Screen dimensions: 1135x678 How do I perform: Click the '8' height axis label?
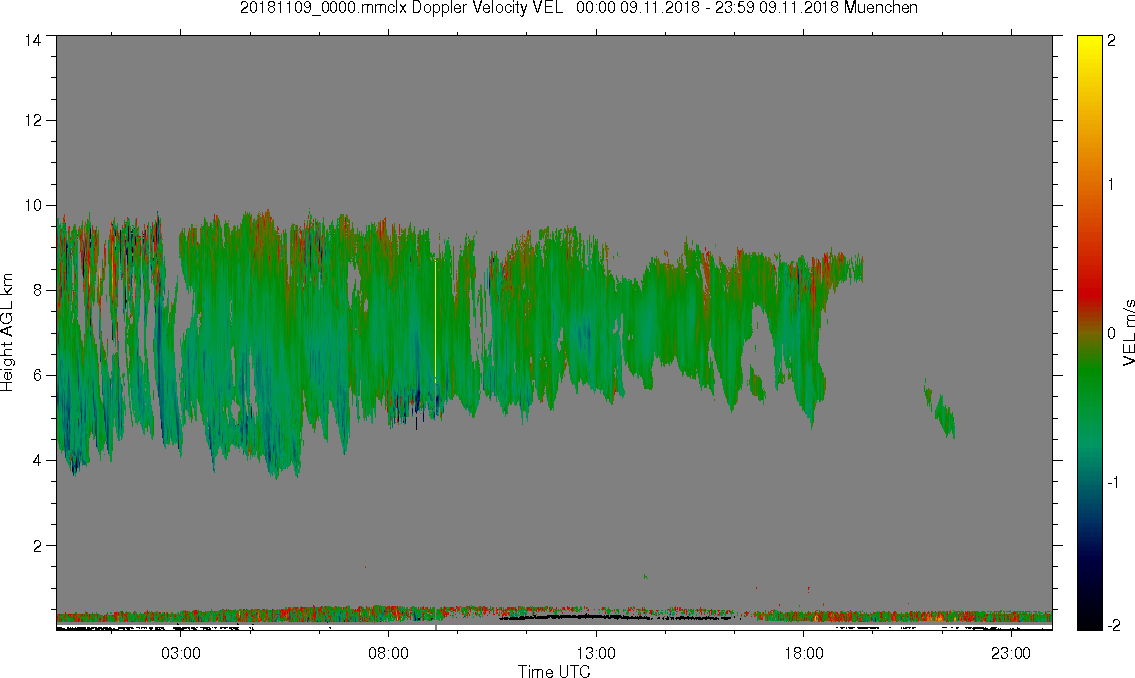(36, 290)
